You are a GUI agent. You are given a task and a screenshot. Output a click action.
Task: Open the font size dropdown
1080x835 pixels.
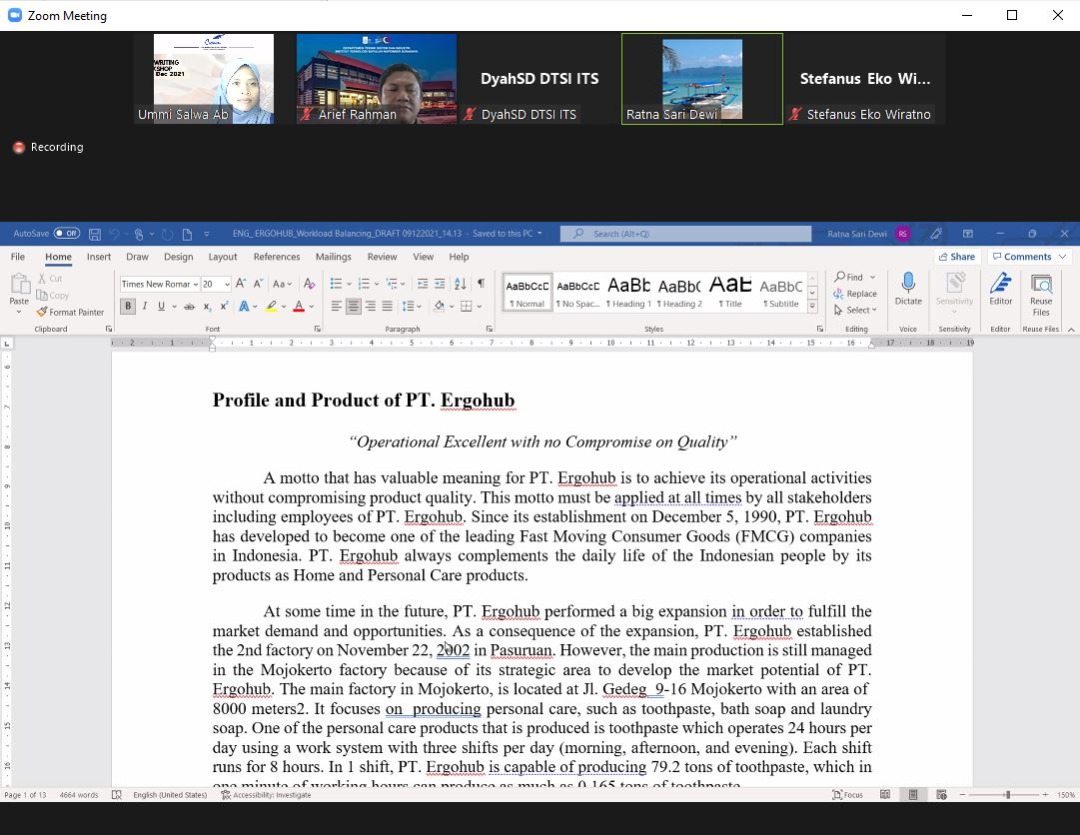tap(227, 285)
